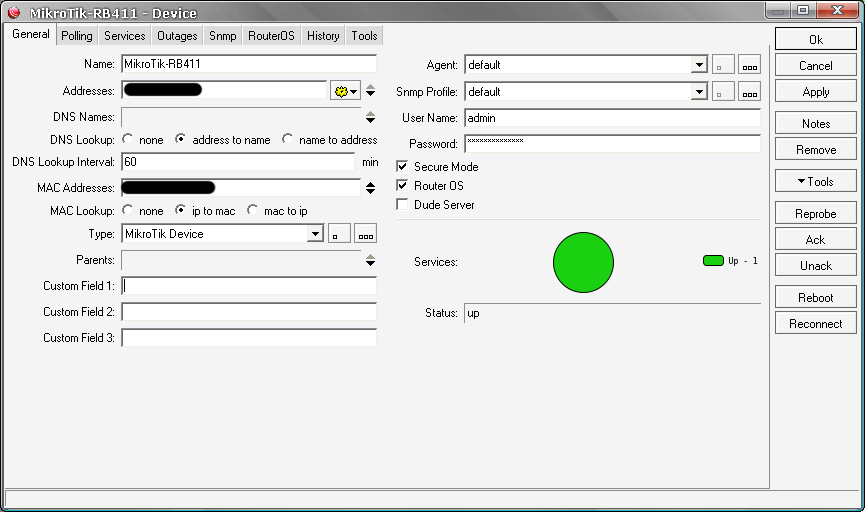Click the Unack button
This screenshot has height=512, width=865.
(815, 265)
